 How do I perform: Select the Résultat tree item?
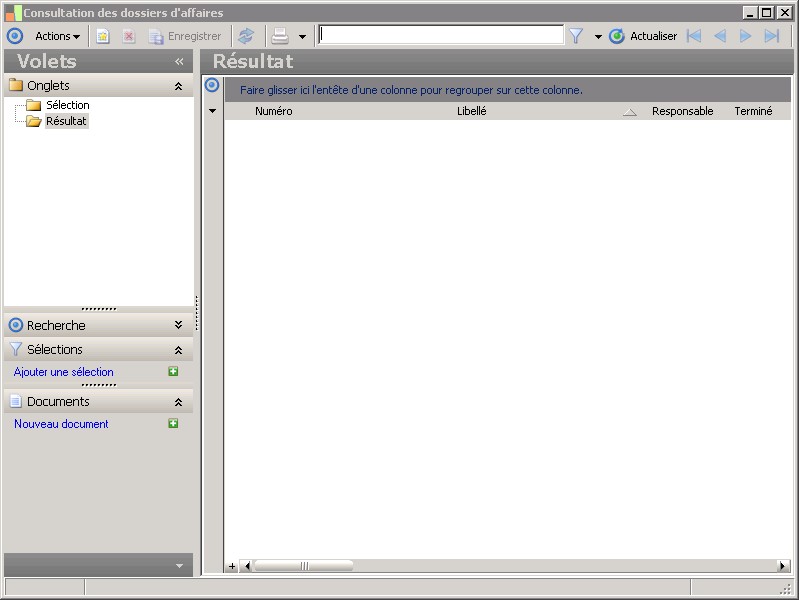coord(66,121)
